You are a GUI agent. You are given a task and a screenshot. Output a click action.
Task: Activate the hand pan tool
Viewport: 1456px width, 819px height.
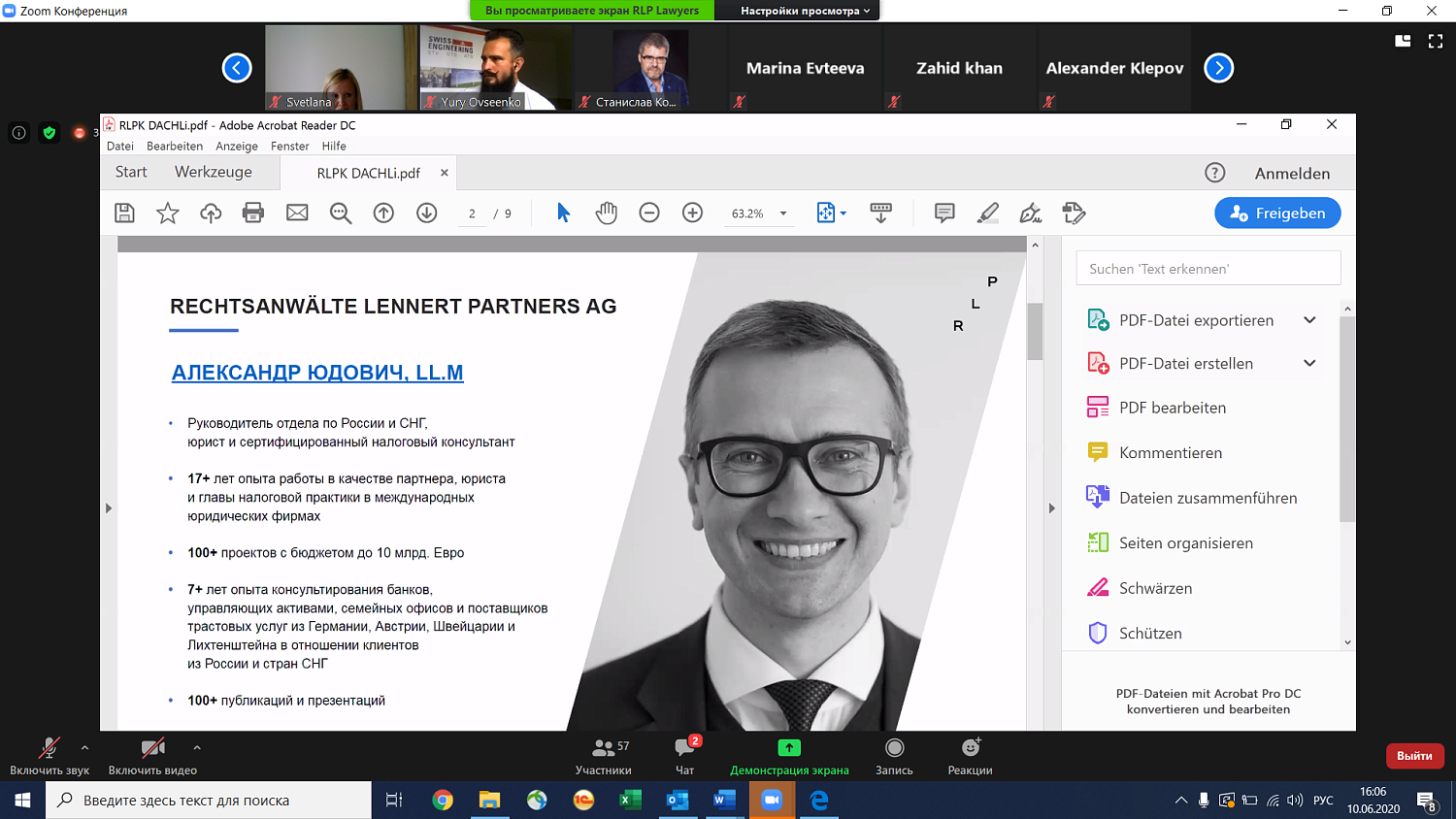(x=607, y=213)
